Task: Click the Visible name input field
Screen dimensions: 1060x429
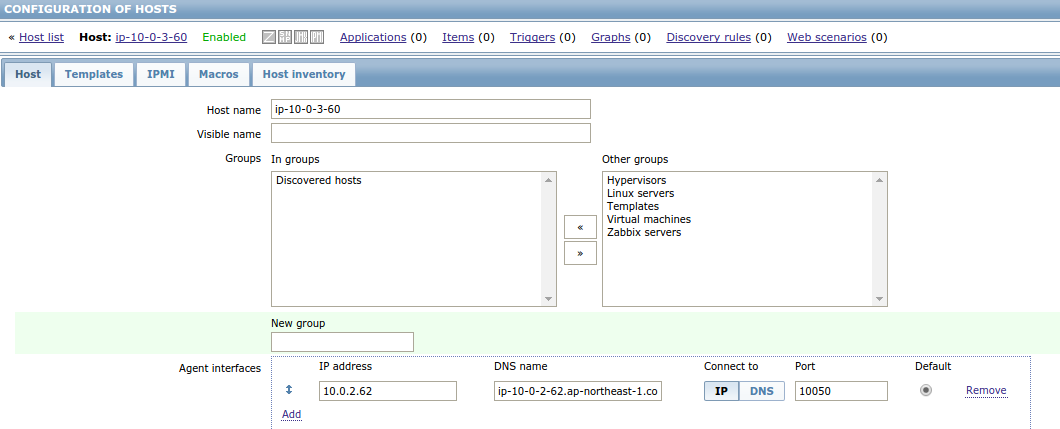Action: coord(431,133)
